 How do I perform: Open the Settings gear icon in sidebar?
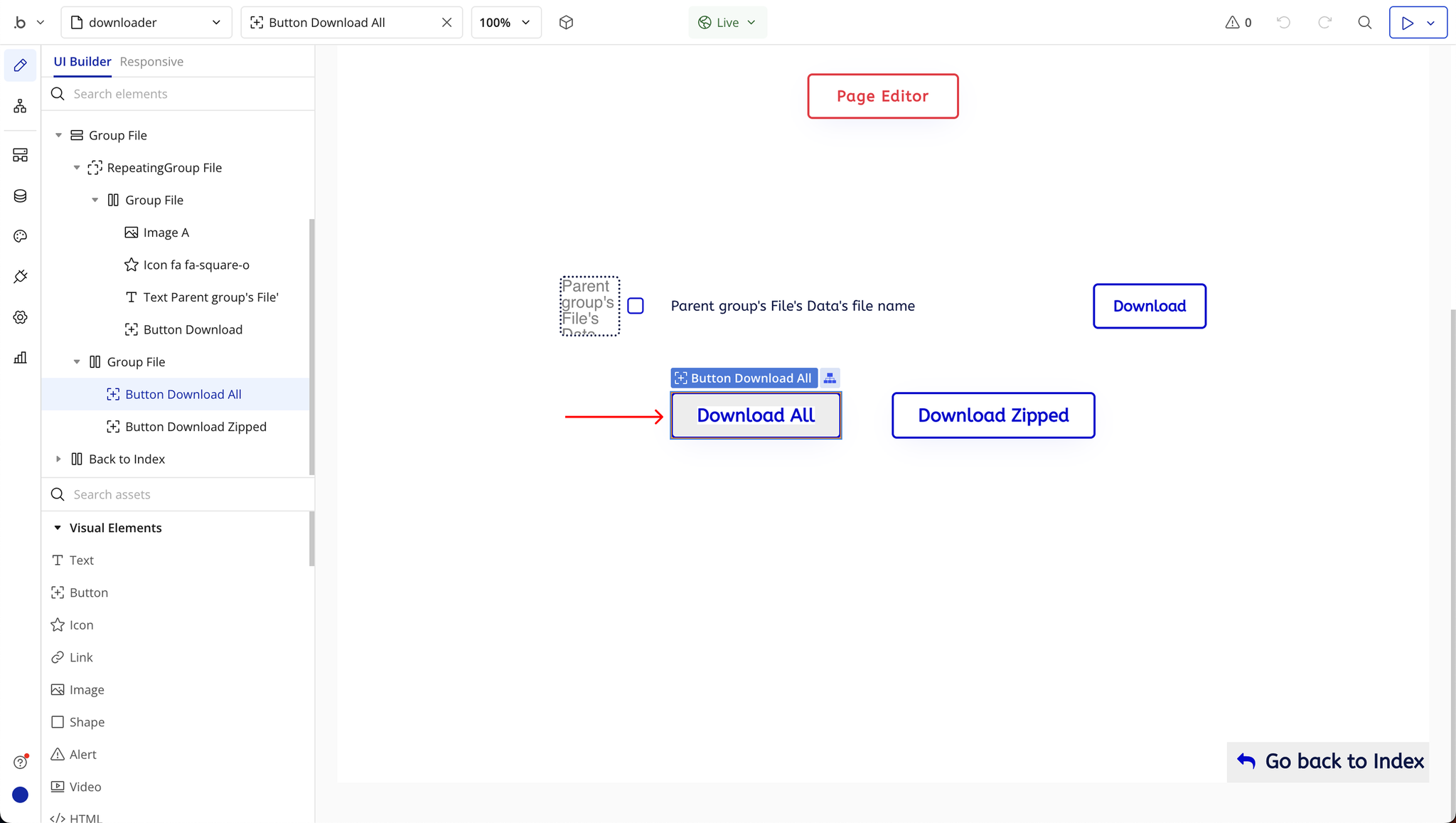[x=20, y=317]
